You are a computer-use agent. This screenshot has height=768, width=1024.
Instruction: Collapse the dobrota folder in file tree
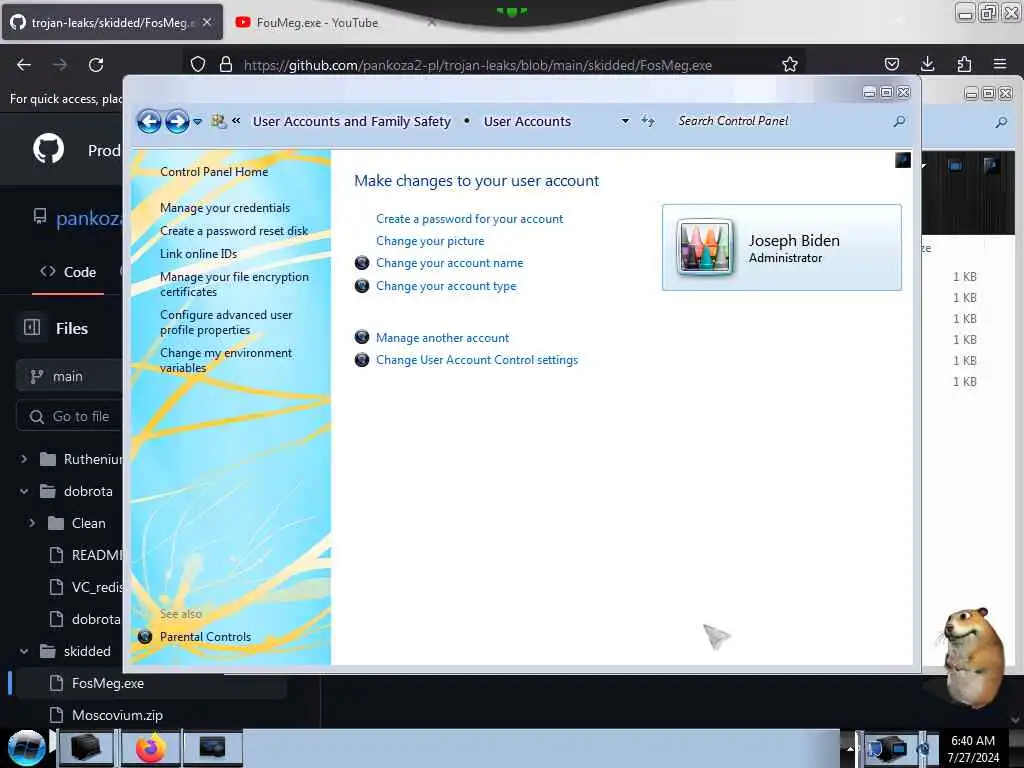click(24, 491)
